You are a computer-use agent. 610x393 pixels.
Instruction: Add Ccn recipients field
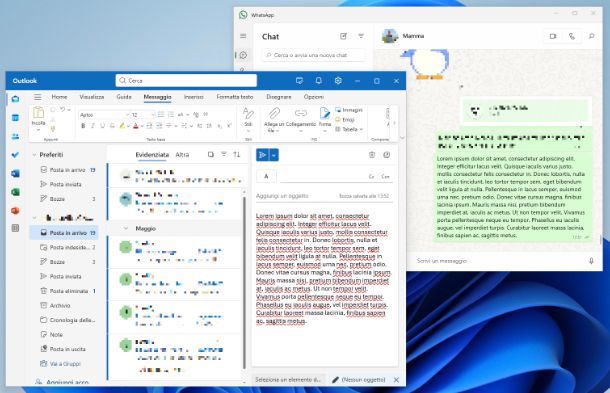point(385,177)
